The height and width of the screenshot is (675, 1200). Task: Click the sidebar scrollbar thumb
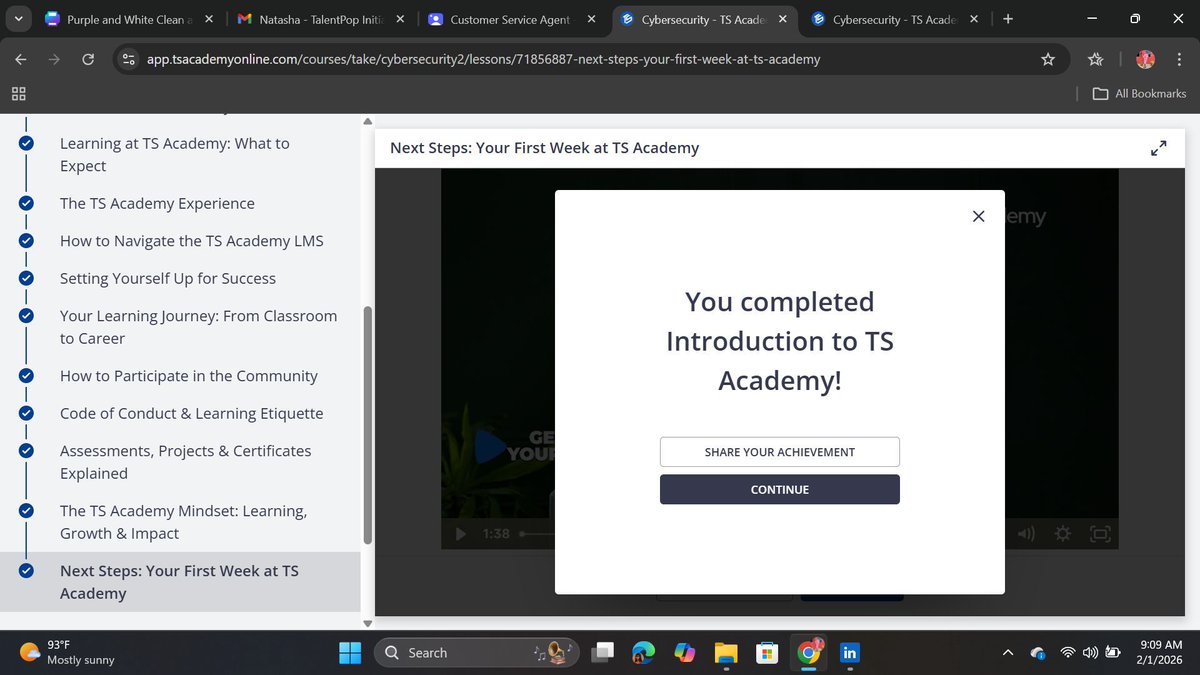367,425
